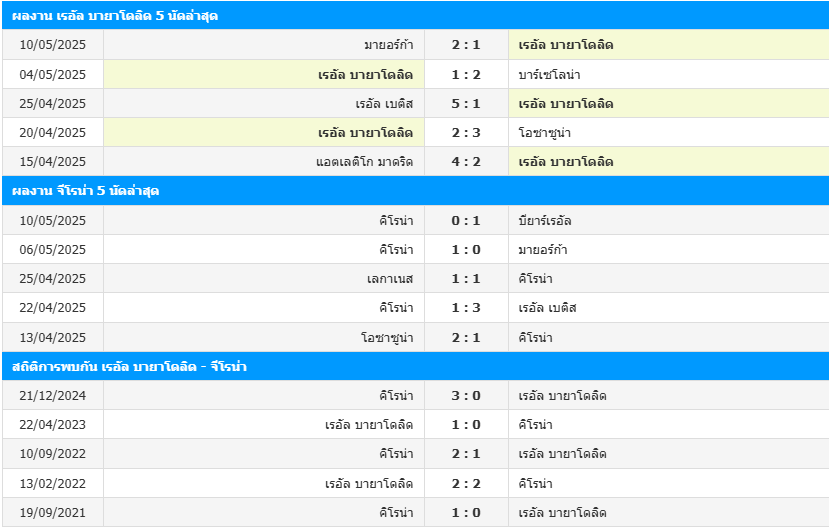This screenshot has height=527, width=829.
Task: Click the มายอร์ก้า 2:1 score on 10/05/2025
Action: (x=466, y=44)
